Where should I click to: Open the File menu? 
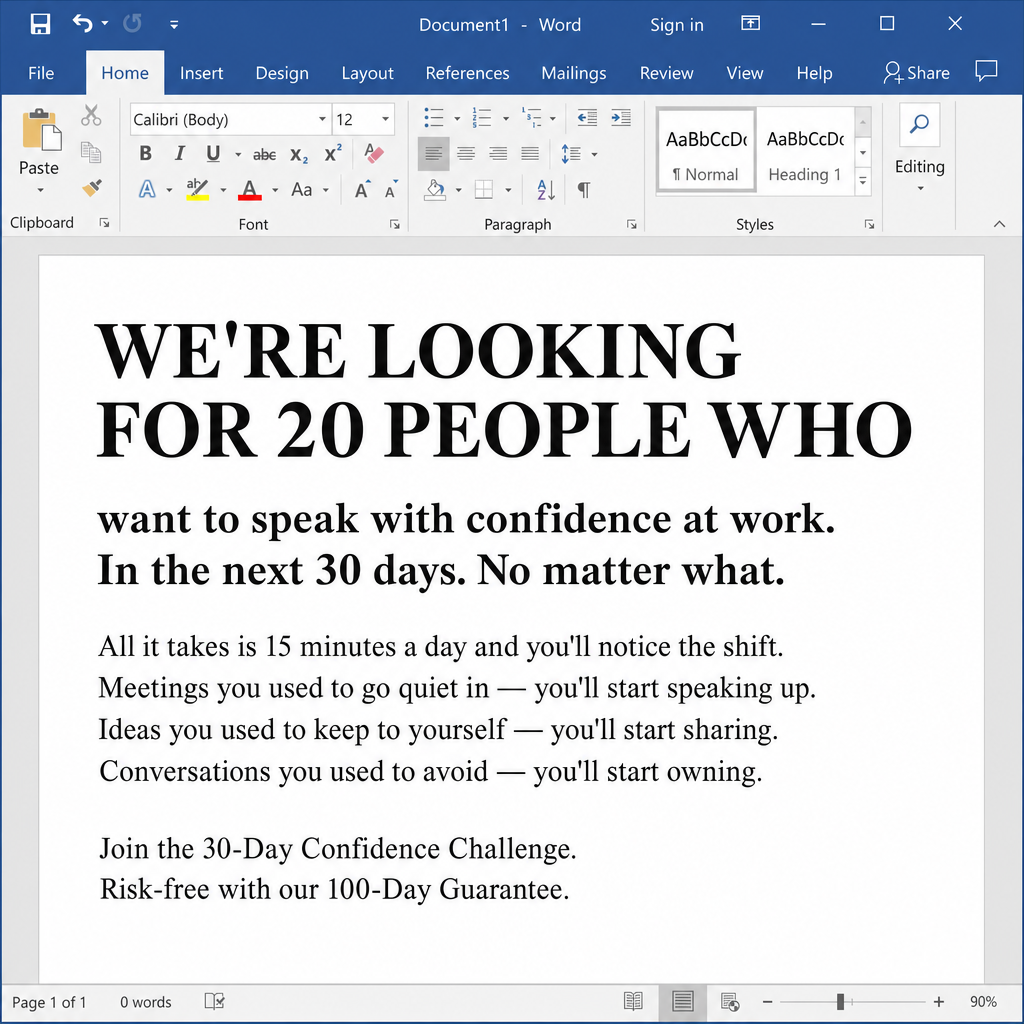click(40, 72)
